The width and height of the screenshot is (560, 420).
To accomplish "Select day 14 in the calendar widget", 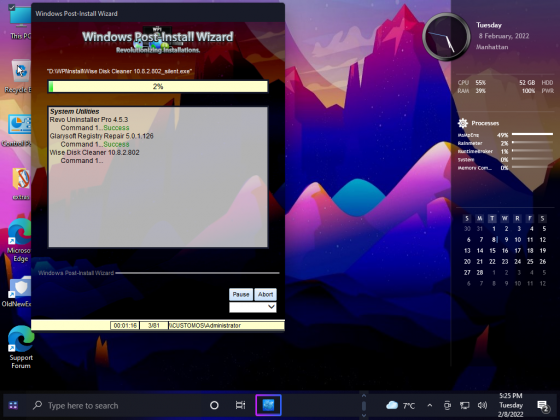I will point(480,251).
